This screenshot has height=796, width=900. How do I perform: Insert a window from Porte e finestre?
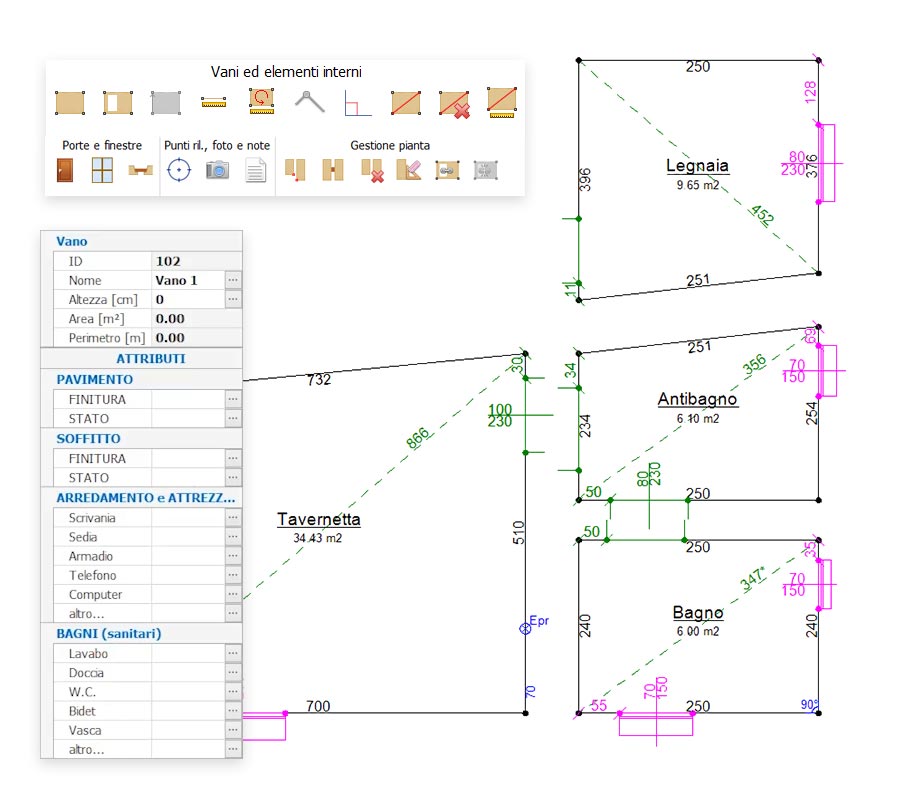coord(102,170)
